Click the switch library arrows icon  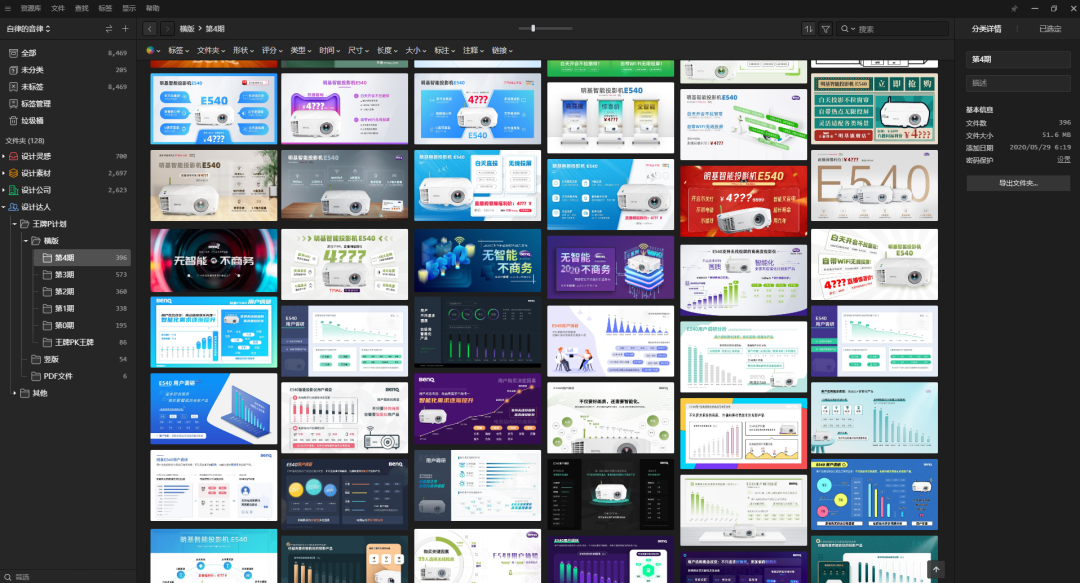(x=109, y=29)
